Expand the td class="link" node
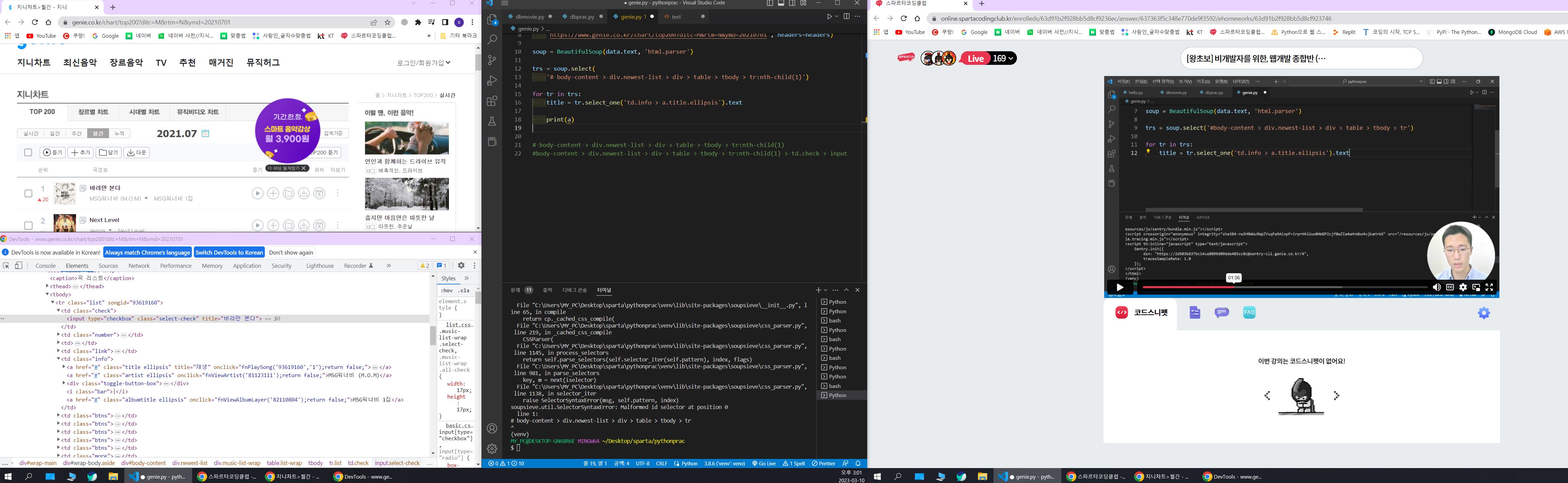The image size is (1568, 483). 59,351
